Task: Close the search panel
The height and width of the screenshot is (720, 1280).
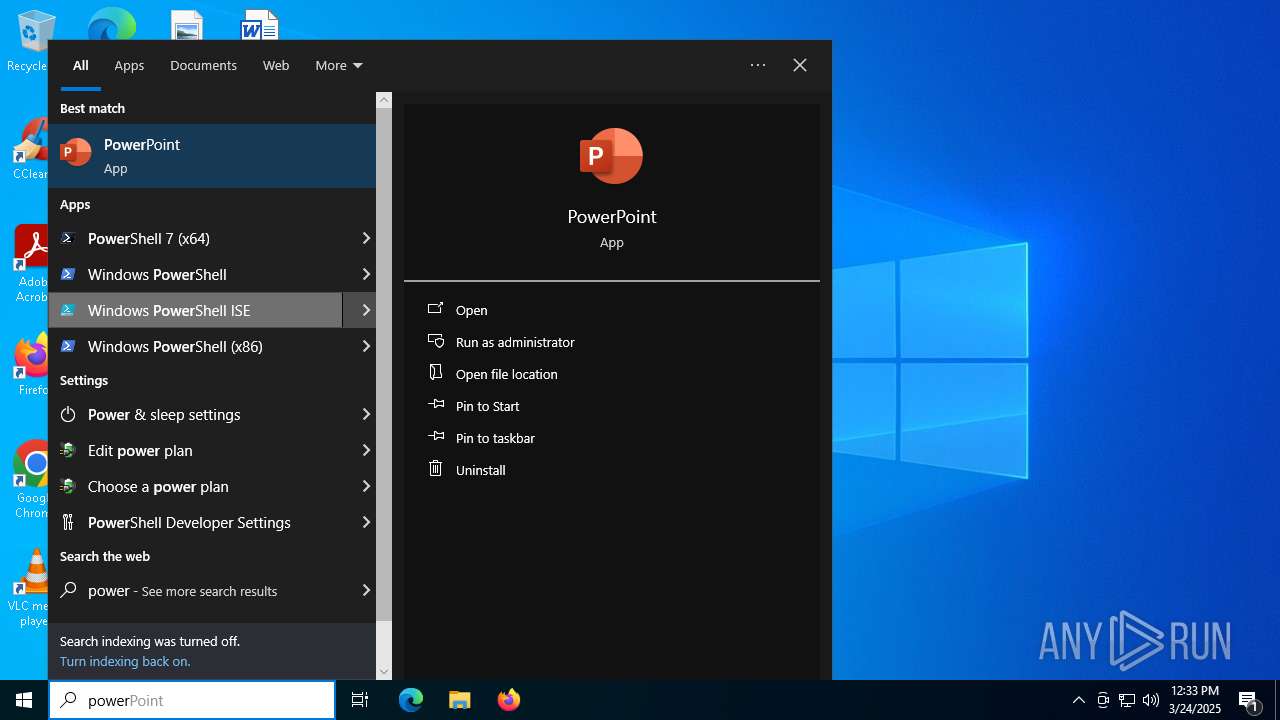Action: click(800, 65)
